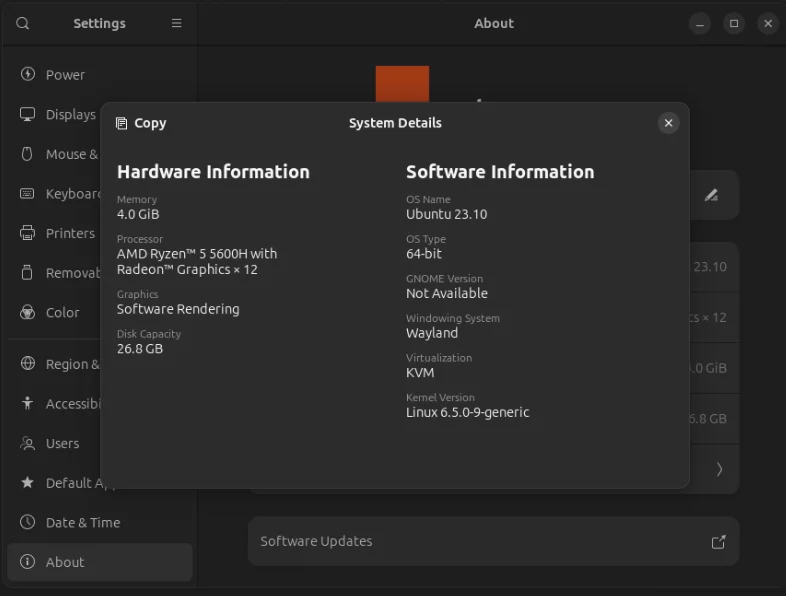Click the Software Information heading
The image size is (786, 596).
point(500,172)
